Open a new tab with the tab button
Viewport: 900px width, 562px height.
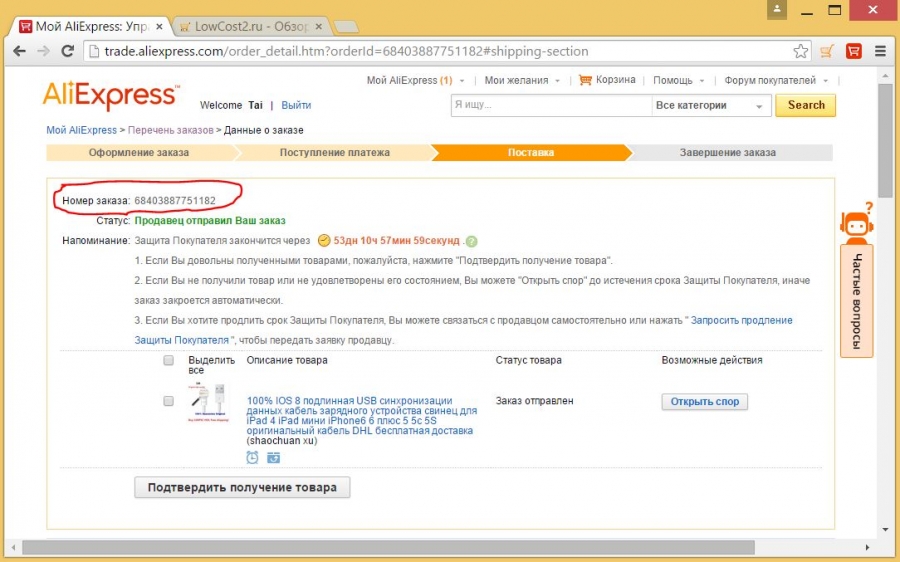[346, 26]
